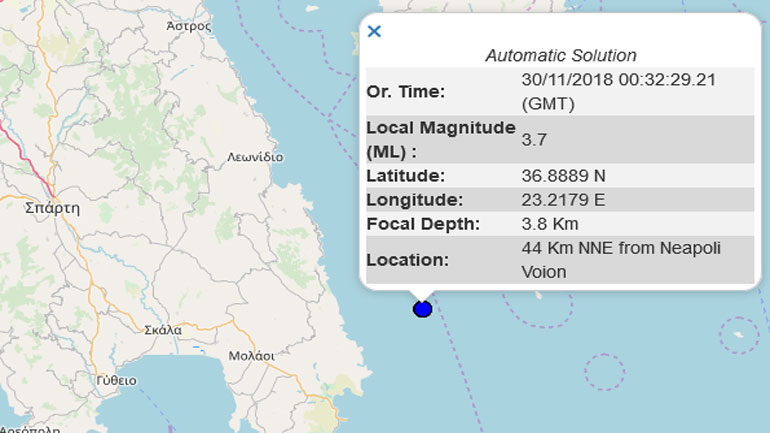The height and width of the screenshot is (433, 770).
Task: Click the Latitude value 36.8889 N
Action: [x=564, y=175]
